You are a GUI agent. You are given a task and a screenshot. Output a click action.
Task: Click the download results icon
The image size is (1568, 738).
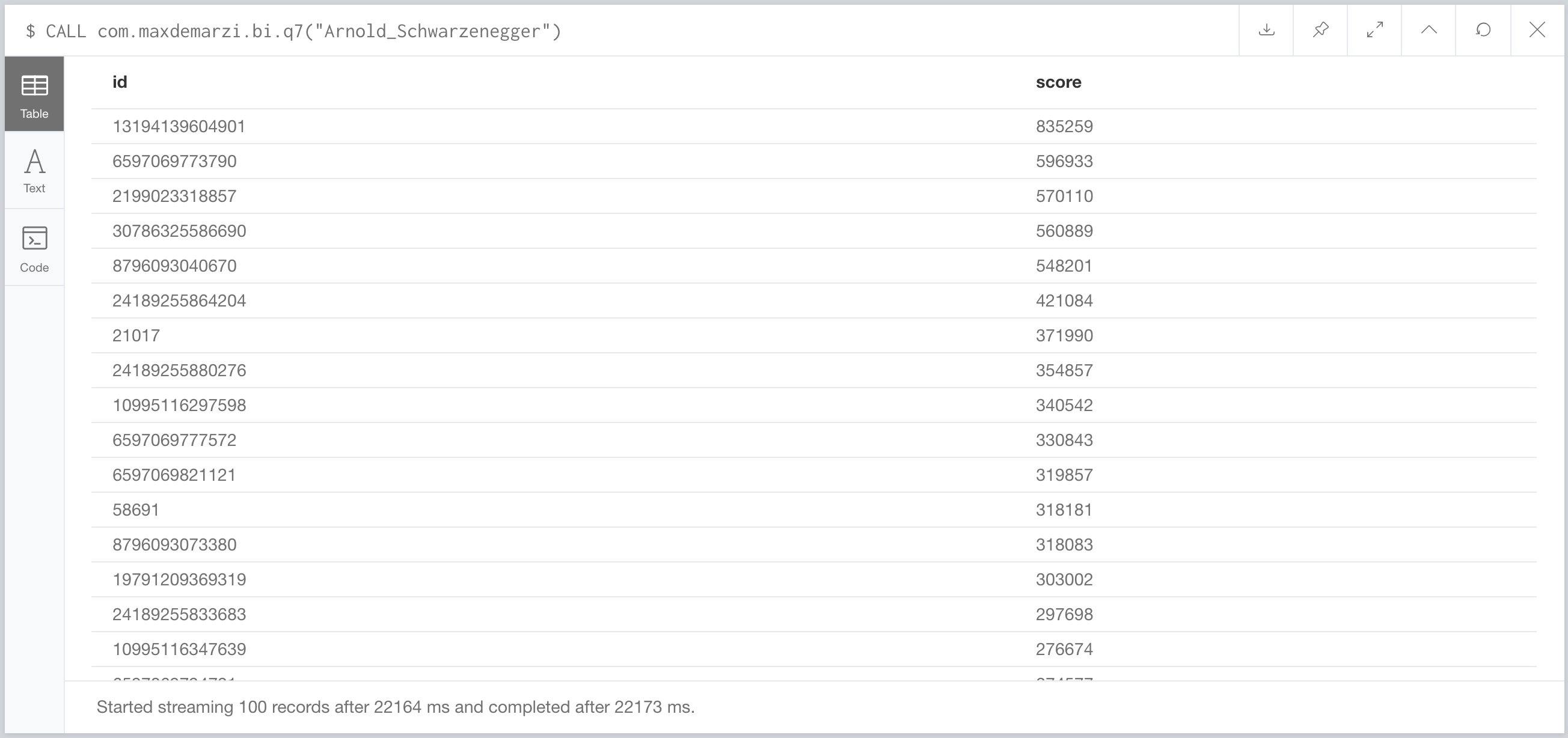pos(1266,30)
